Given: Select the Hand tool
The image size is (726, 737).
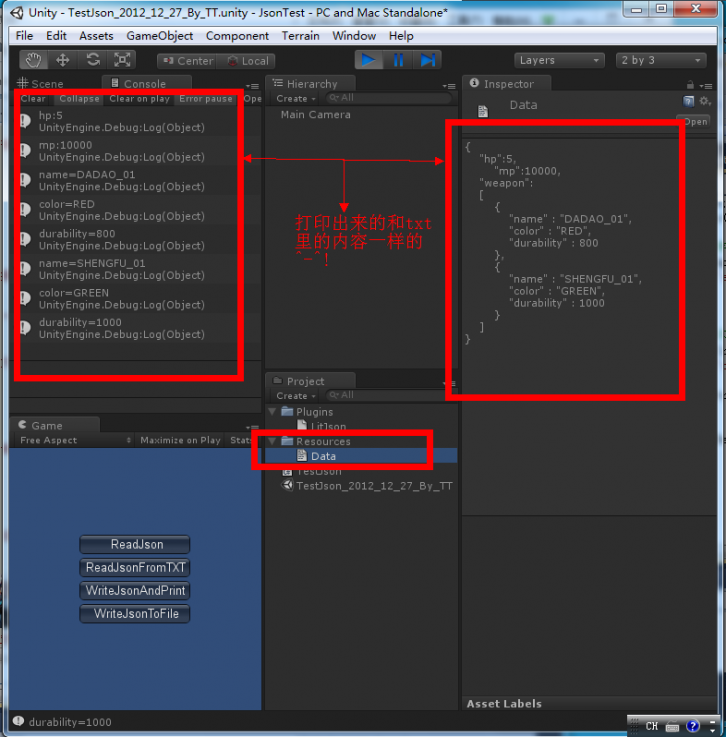Looking at the screenshot, I should [x=33, y=60].
